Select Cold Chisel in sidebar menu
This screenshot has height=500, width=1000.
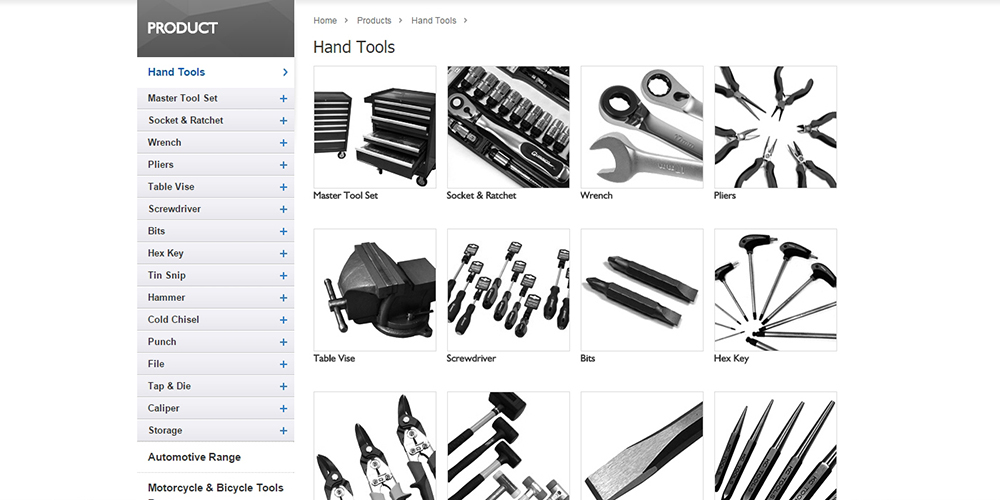click(x=173, y=320)
